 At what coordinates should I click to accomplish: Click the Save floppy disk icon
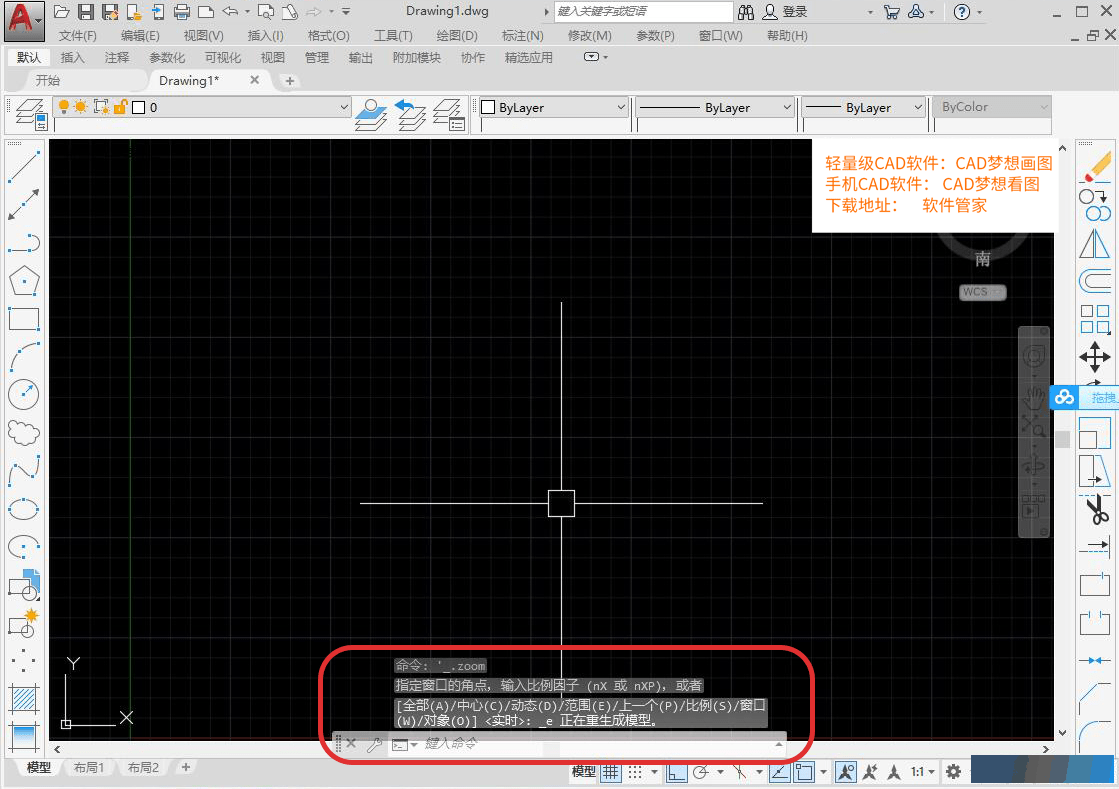86,11
